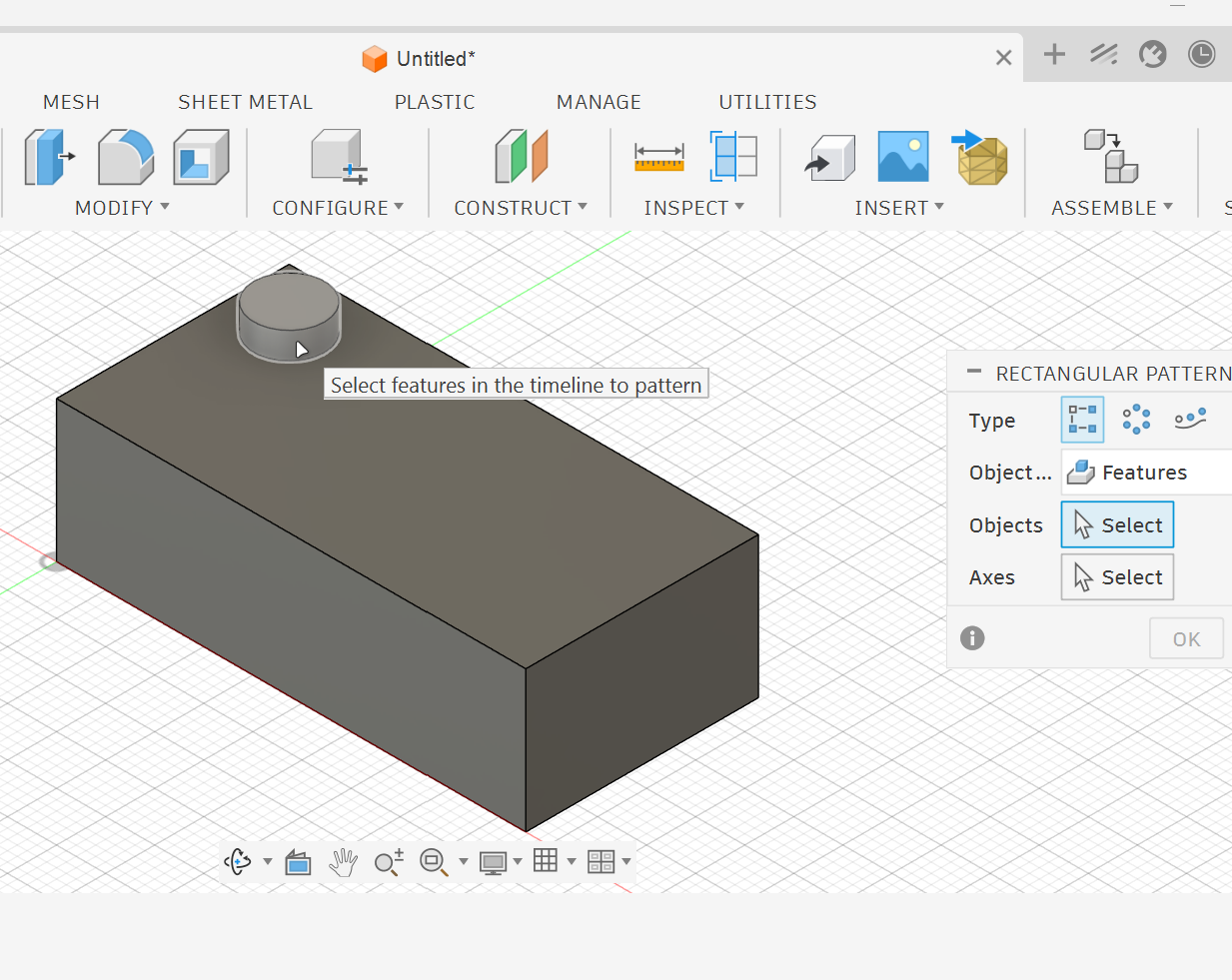Image resolution: width=1232 pixels, height=980 pixels.
Task: Switch to the UTILITIES tab
Action: [x=767, y=102]
